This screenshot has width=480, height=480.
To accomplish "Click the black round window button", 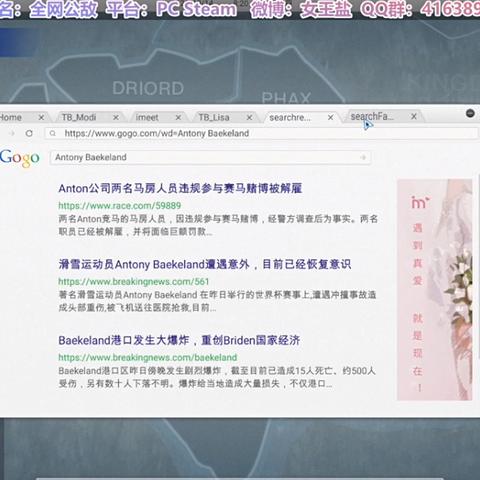I will point(470,113).
